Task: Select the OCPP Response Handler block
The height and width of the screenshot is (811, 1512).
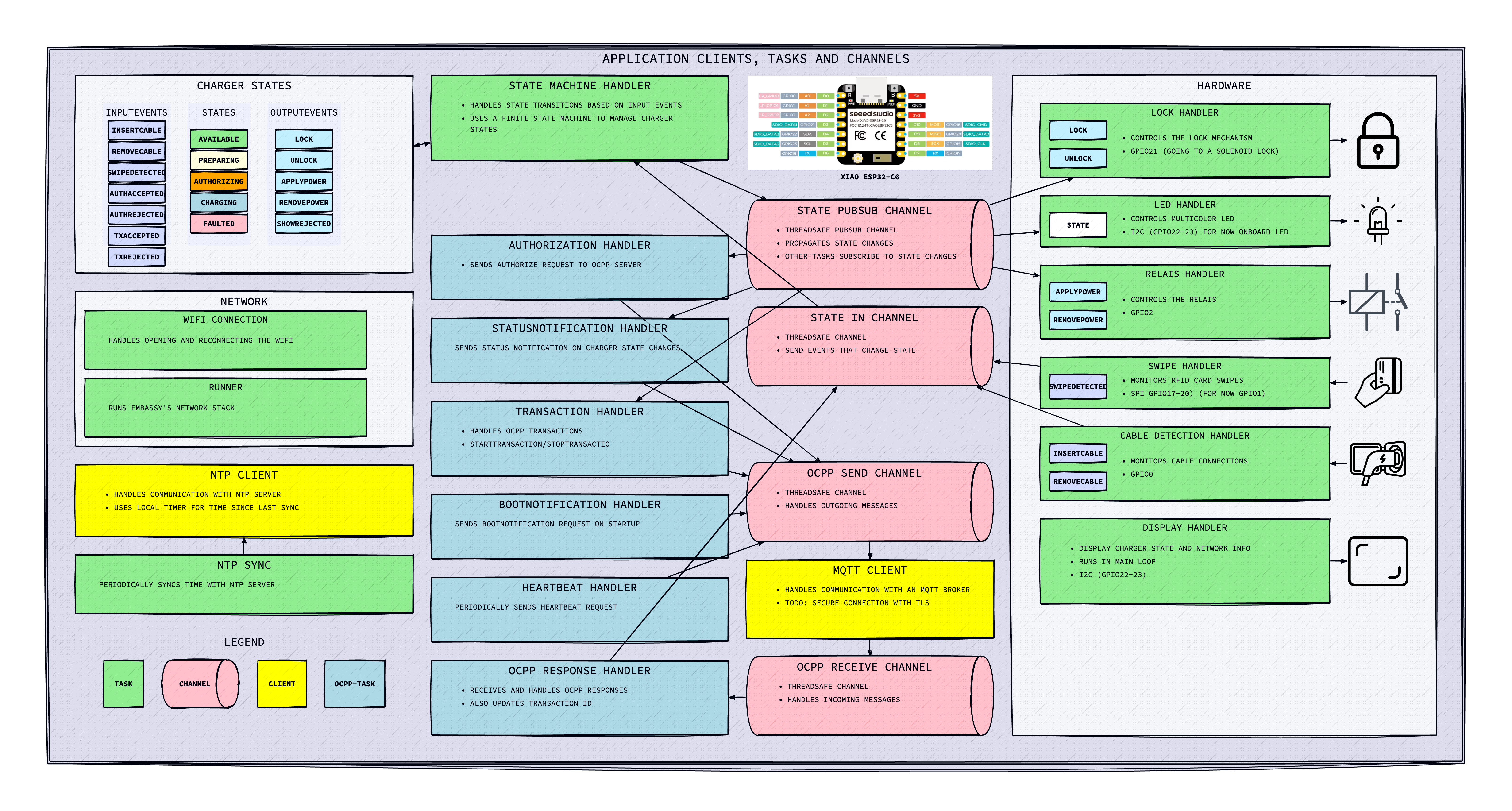Action: click(x=579, y=698)
